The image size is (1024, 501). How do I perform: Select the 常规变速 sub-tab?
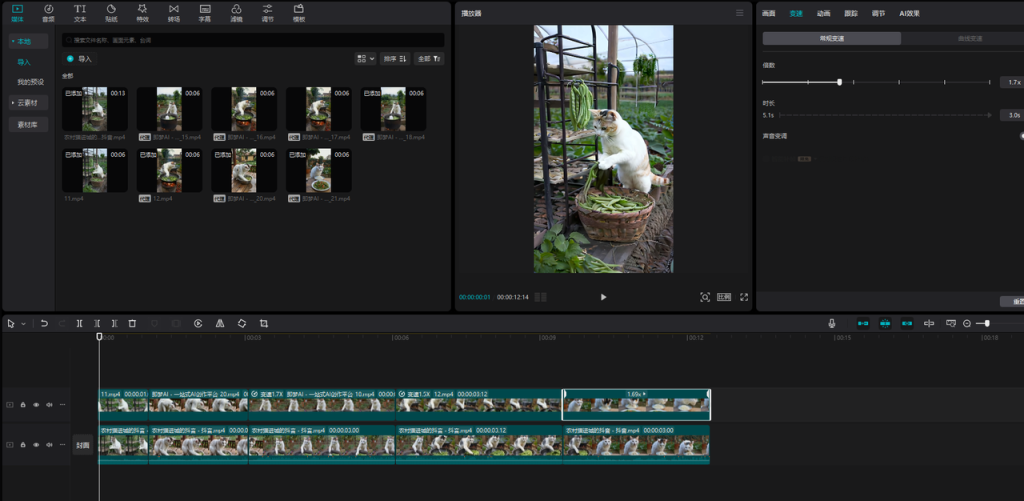tap(832, 39)
